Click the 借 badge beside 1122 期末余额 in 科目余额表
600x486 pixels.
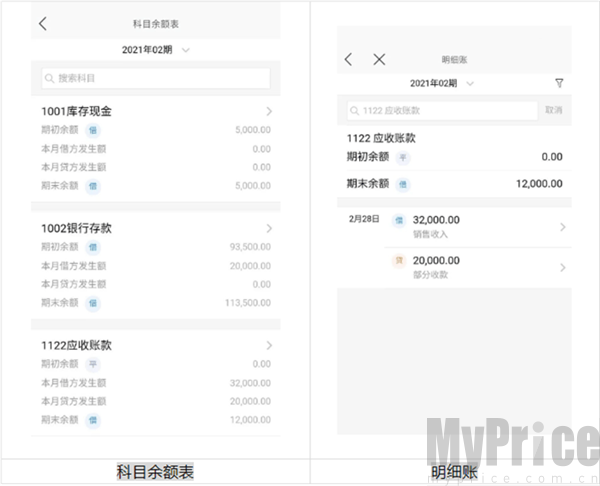click(93, 421)
